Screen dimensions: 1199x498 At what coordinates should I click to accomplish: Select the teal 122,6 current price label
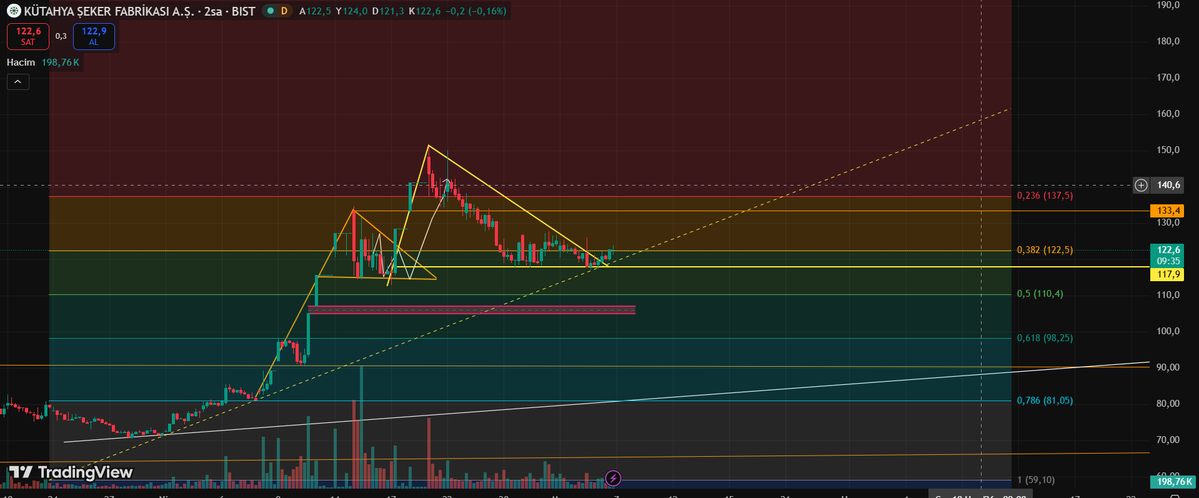coord(1166,254)
